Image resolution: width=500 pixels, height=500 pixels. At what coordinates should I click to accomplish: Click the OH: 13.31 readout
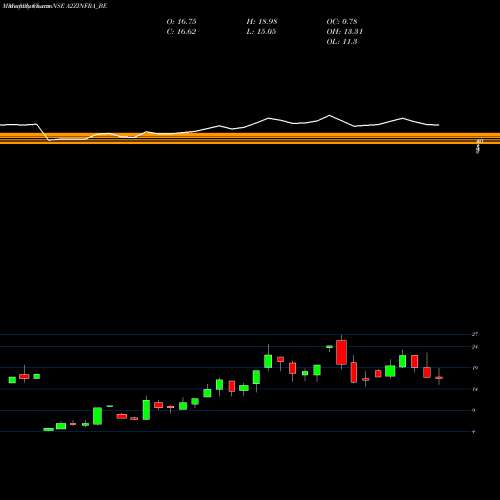345,31
